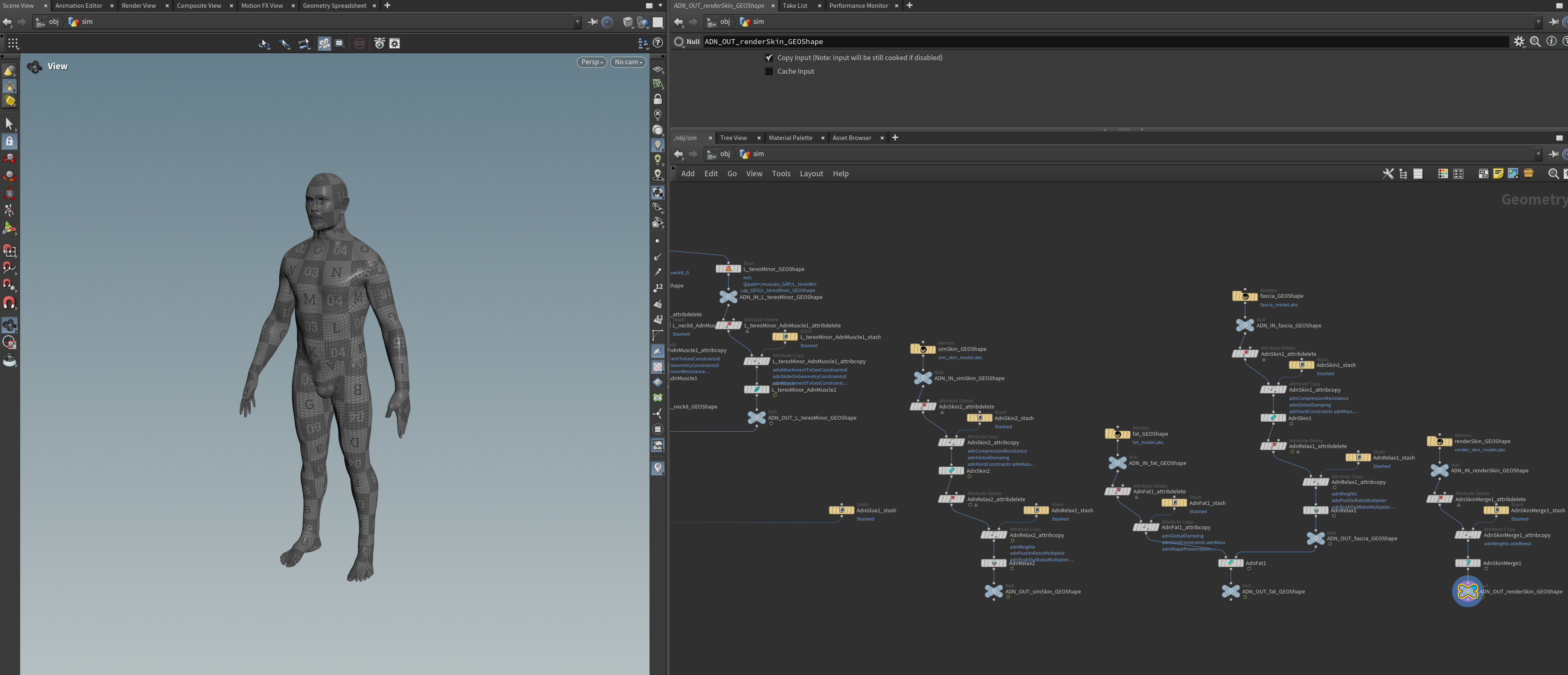Uncheck the Copy Input checkbox
The image size is (1568, 675).
(x=769, y=57)
